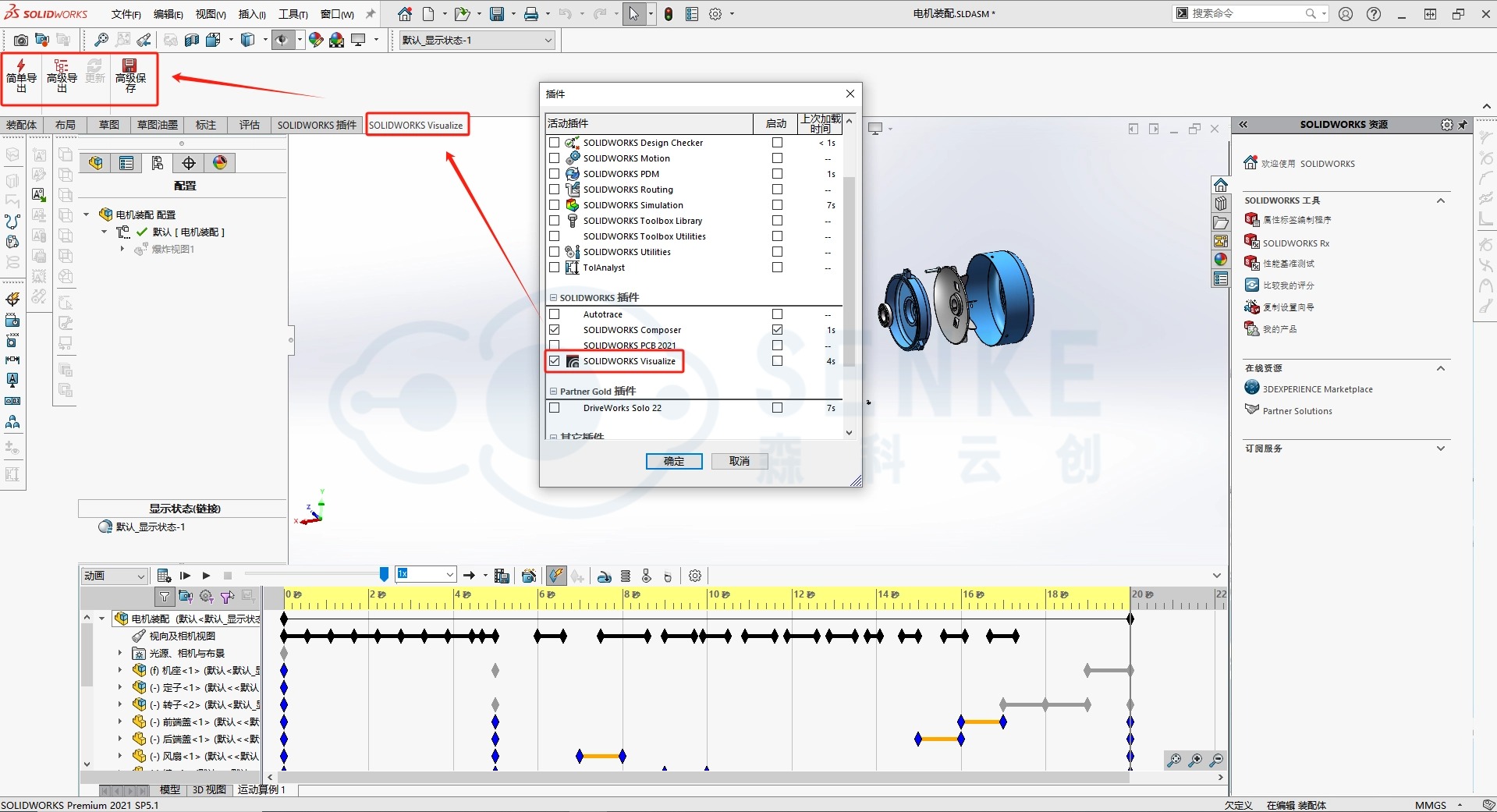
Task: Click the Zoom to Fit timeline icon
Action: click(x=1174, y=760)
